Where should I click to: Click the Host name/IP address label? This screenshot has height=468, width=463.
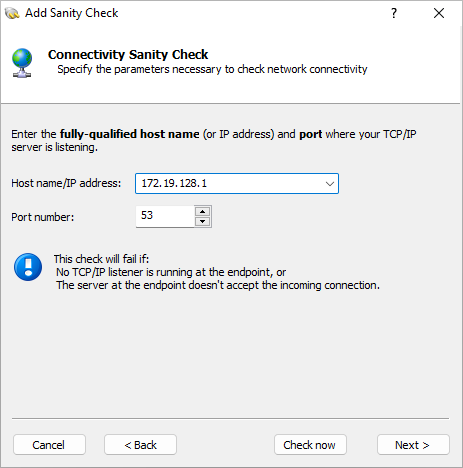point(66,183)
